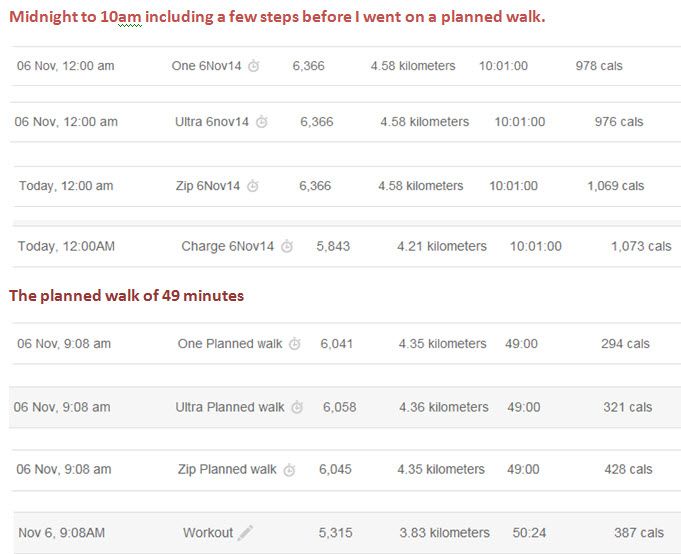
Task: Open the Ultra 6nov14 activity entry
Action: coord(212,122)
